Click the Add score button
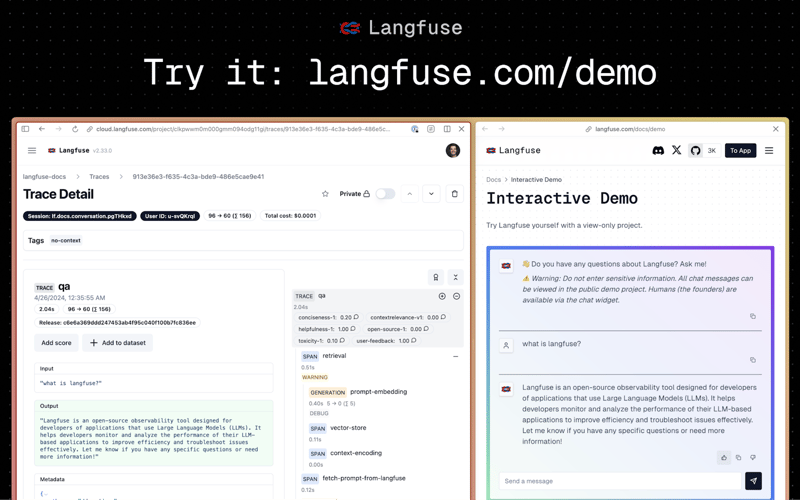This screenshot has height=500, width=800. (x=56, y=343)
